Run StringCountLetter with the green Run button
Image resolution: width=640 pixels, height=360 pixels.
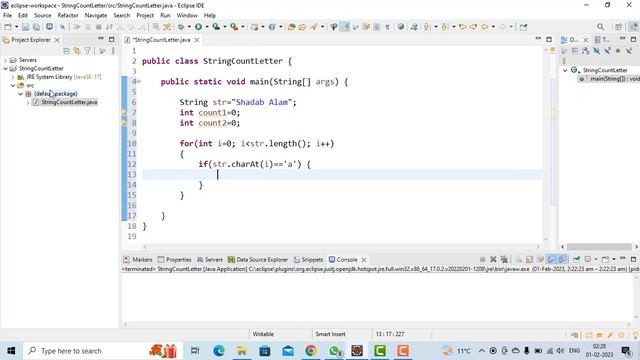pos(198,27)
